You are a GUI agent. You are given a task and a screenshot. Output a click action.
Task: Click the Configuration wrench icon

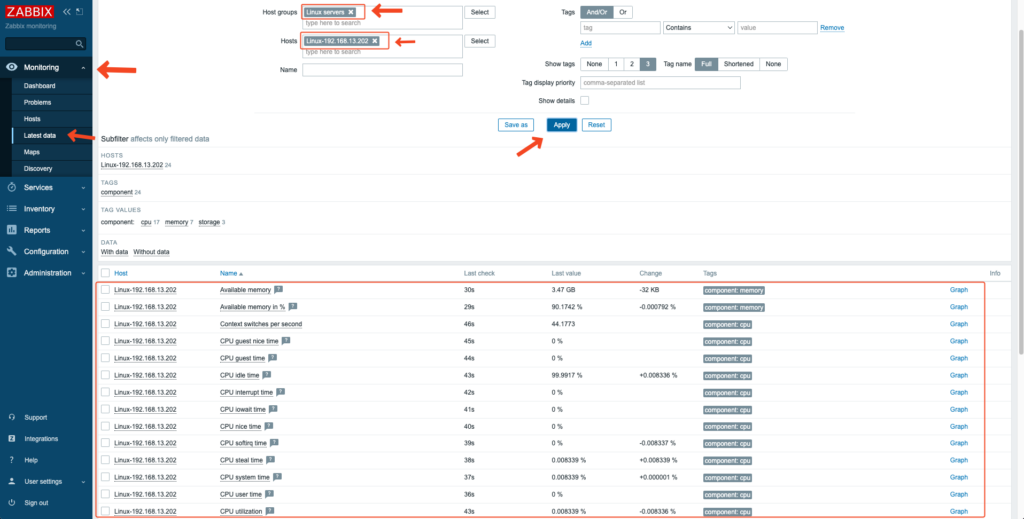(11, 251)
